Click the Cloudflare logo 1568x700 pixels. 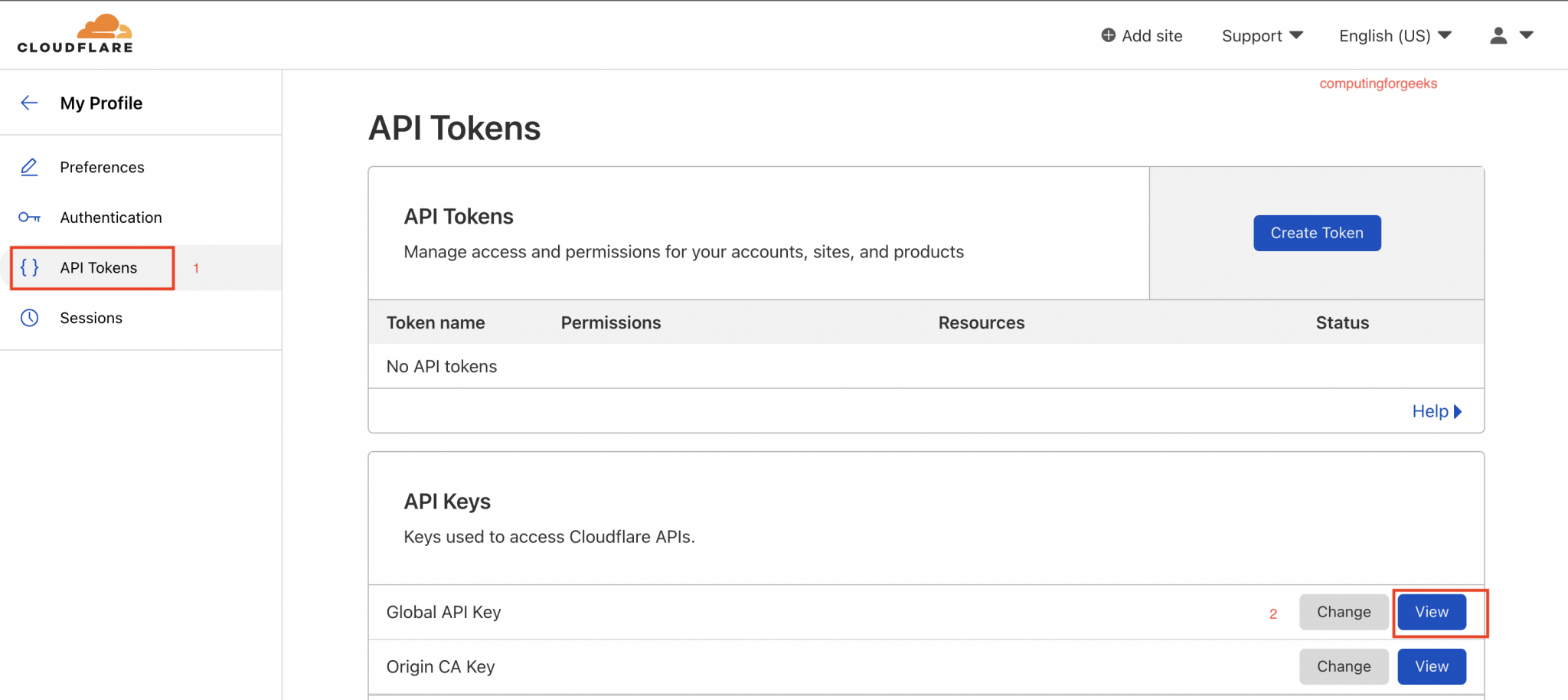click(x=74, y=34)
